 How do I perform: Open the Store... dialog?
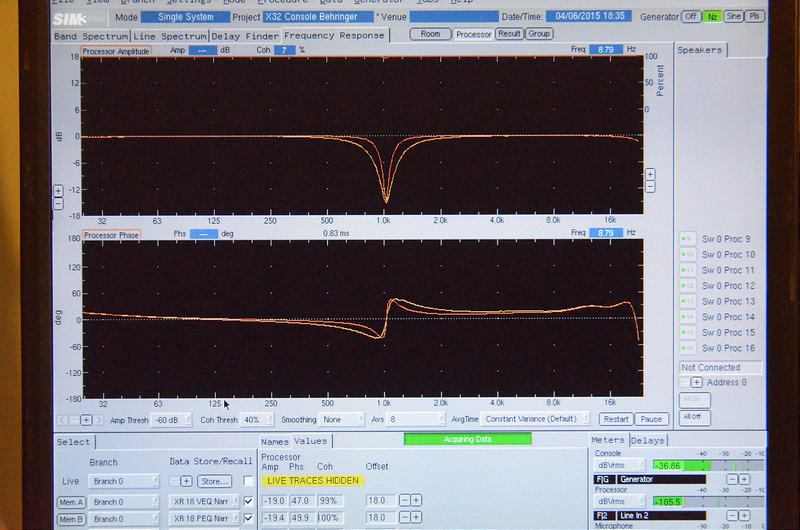[214, 482]
